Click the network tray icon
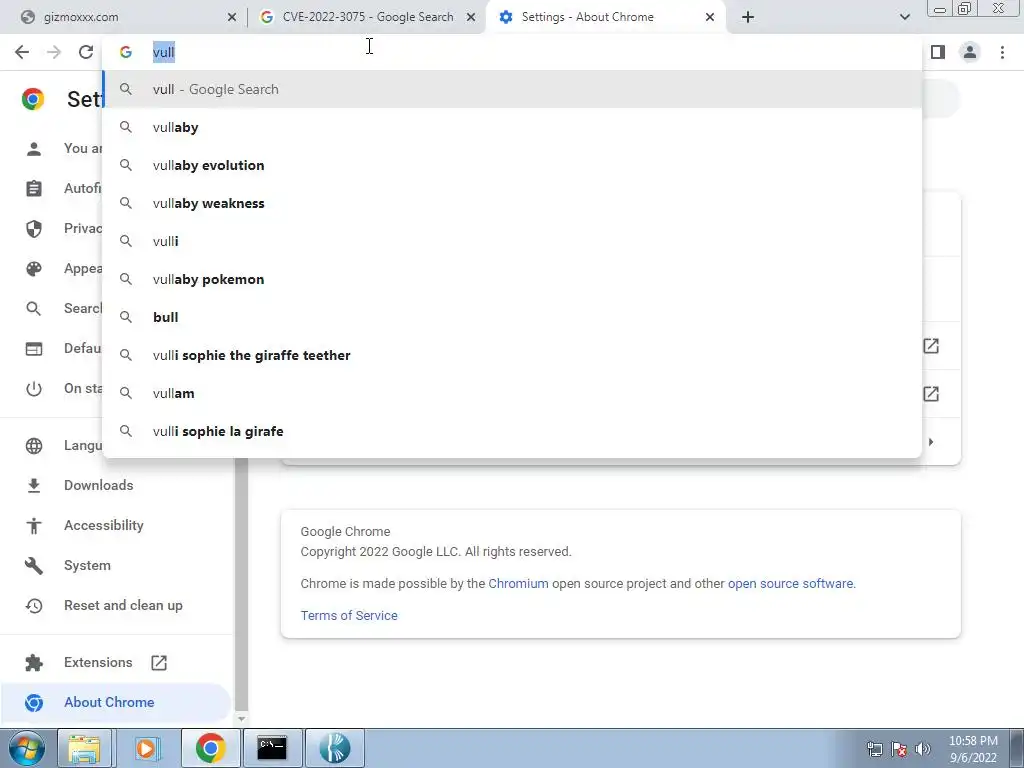The height and width of the screenshot is (768, 1024). click(x=874, y=749)
